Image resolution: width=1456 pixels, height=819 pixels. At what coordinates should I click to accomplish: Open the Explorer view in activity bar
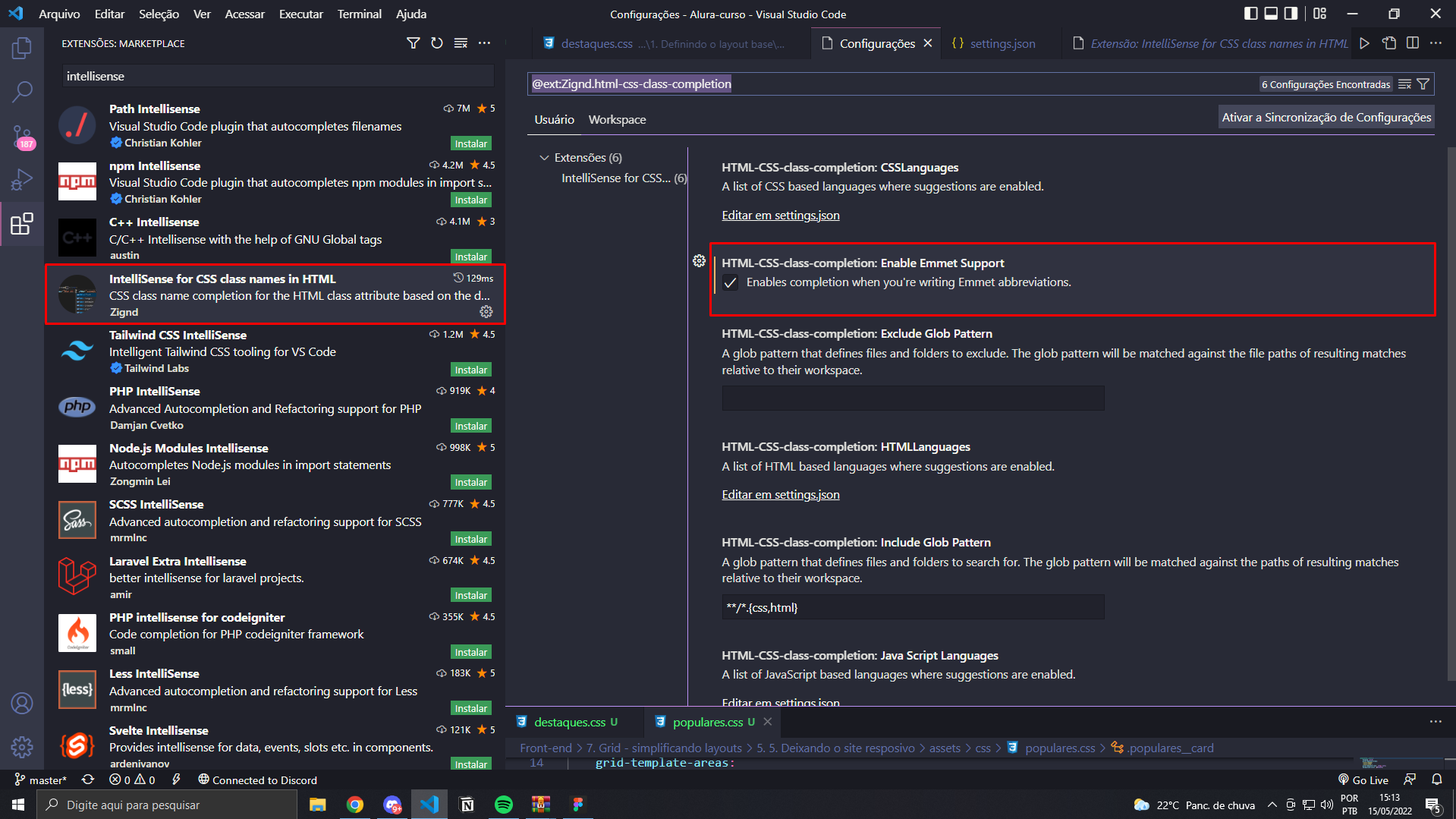[22, 49]
